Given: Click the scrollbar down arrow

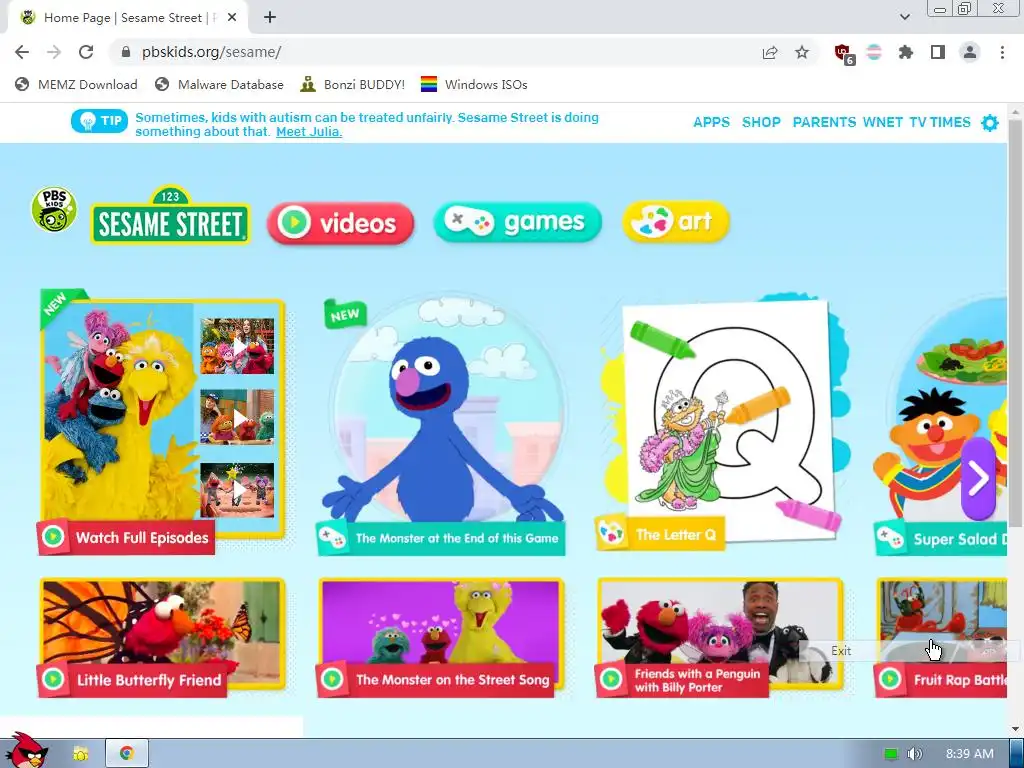Looking at the screenshot, I should pyautogui.click(x=1015, y=729).
